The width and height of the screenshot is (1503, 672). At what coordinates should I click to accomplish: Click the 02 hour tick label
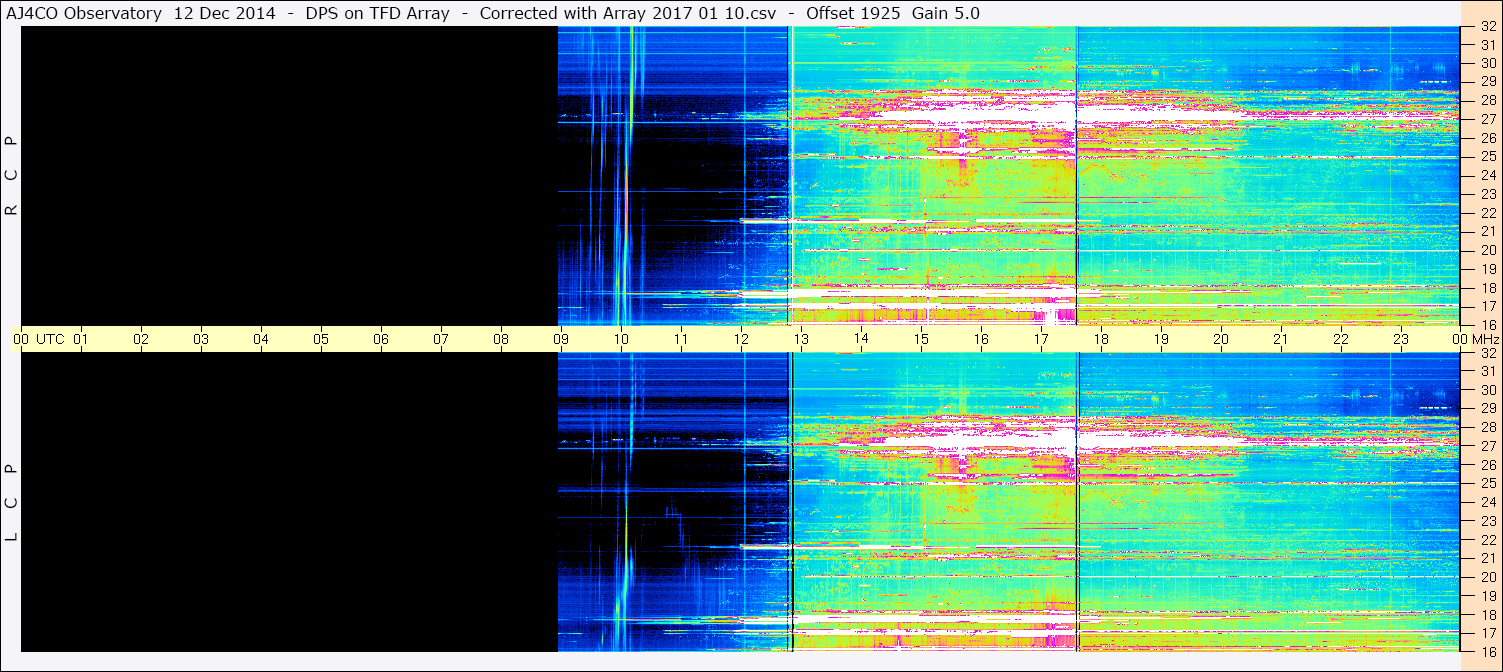(x=141, y=339)
